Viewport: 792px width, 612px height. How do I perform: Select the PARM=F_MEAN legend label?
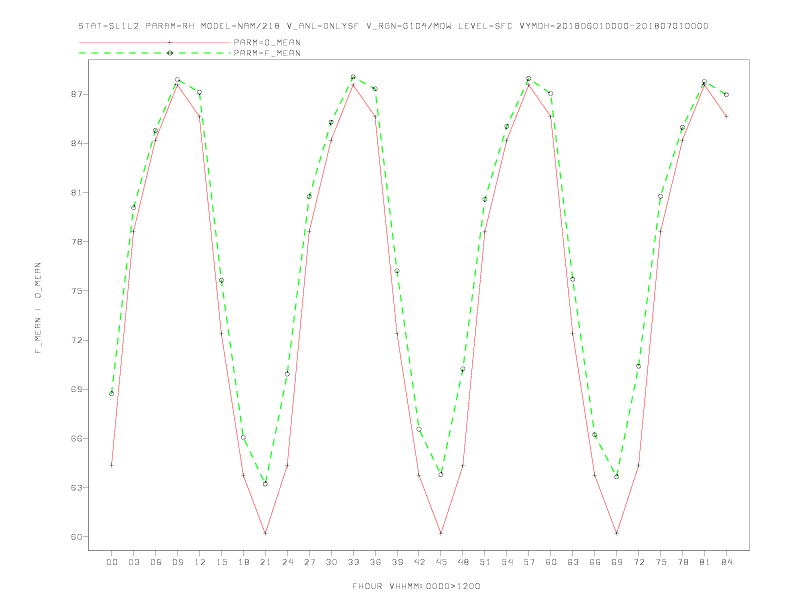tap(267, 53)
